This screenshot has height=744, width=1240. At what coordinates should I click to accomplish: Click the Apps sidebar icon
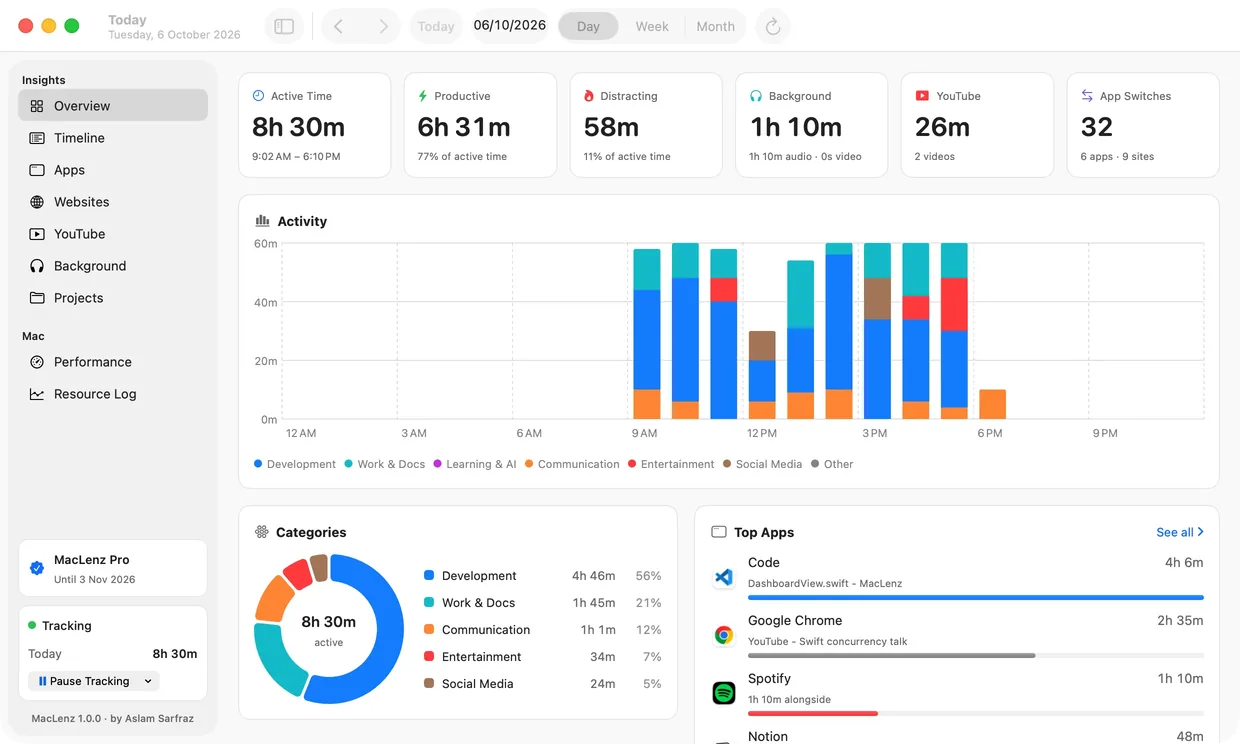[x=37, y=170]
